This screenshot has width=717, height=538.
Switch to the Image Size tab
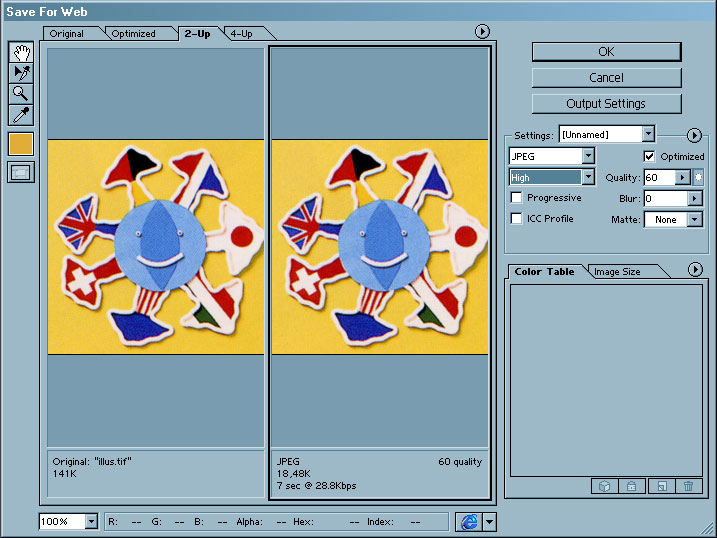point(617,272)
